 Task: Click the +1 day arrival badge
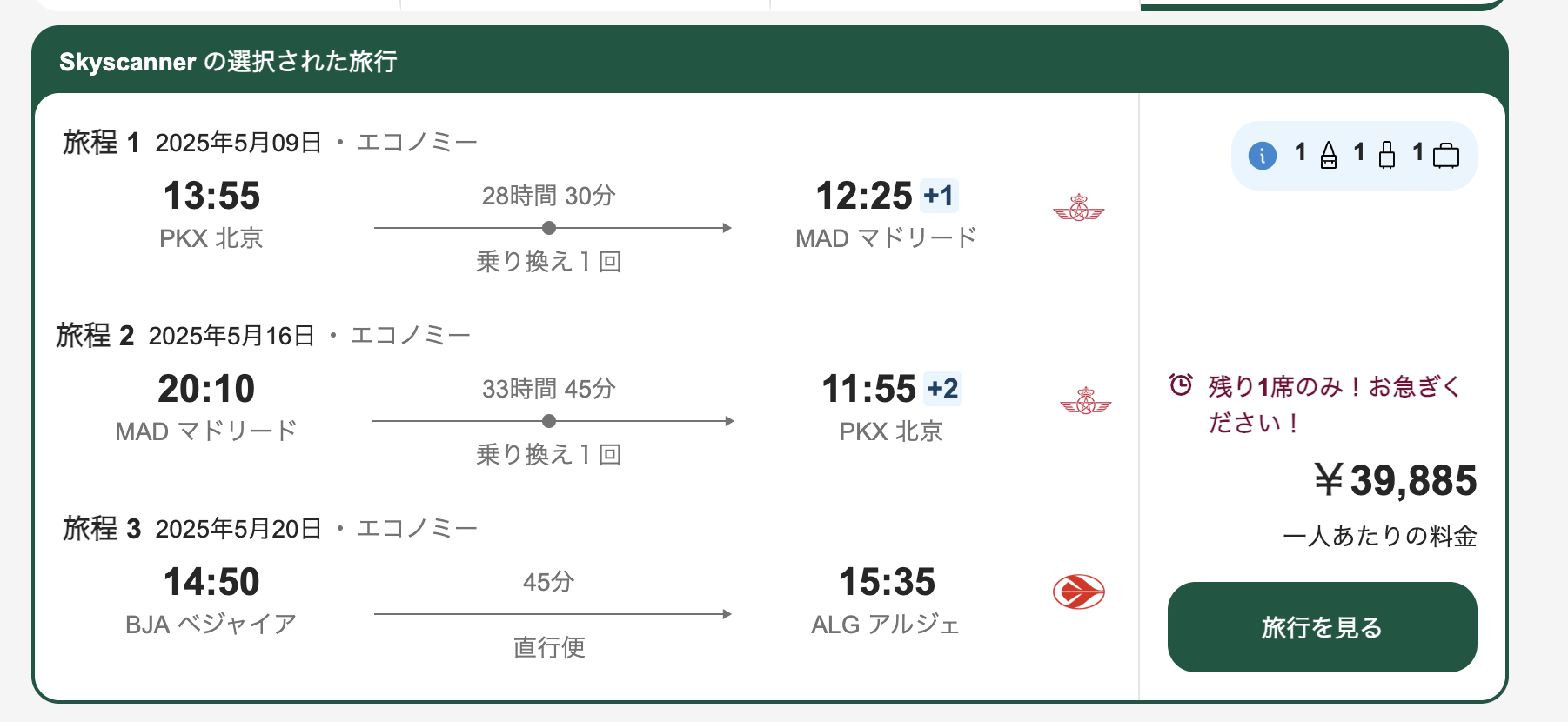tap(939, 196)
